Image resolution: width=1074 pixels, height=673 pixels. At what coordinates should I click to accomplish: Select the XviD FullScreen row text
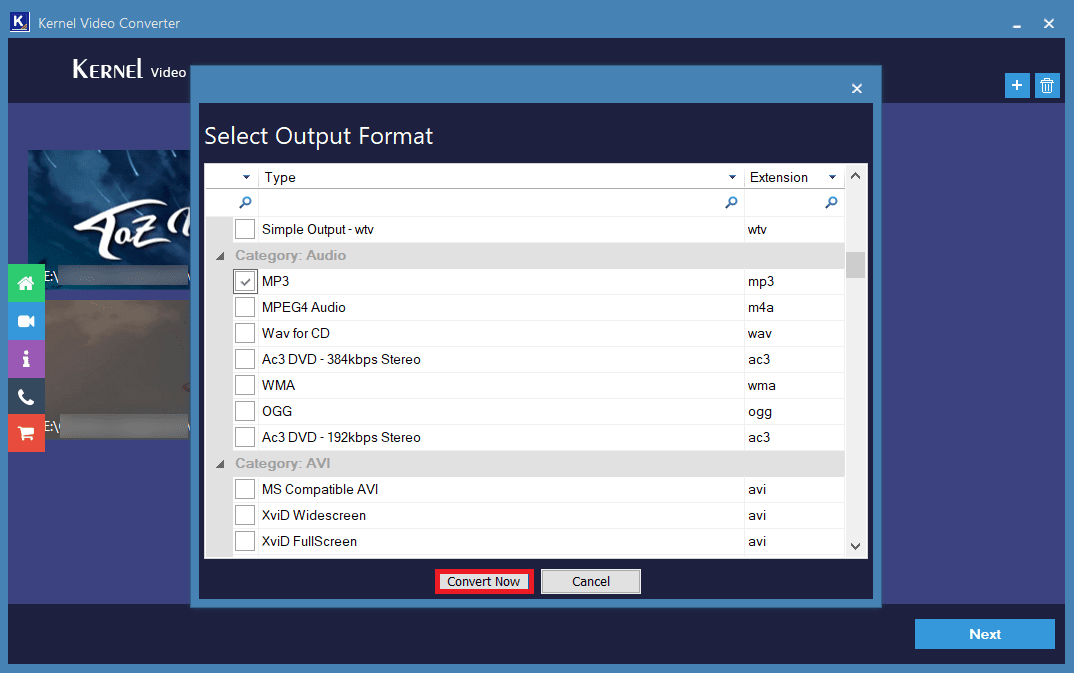point(309,542)
